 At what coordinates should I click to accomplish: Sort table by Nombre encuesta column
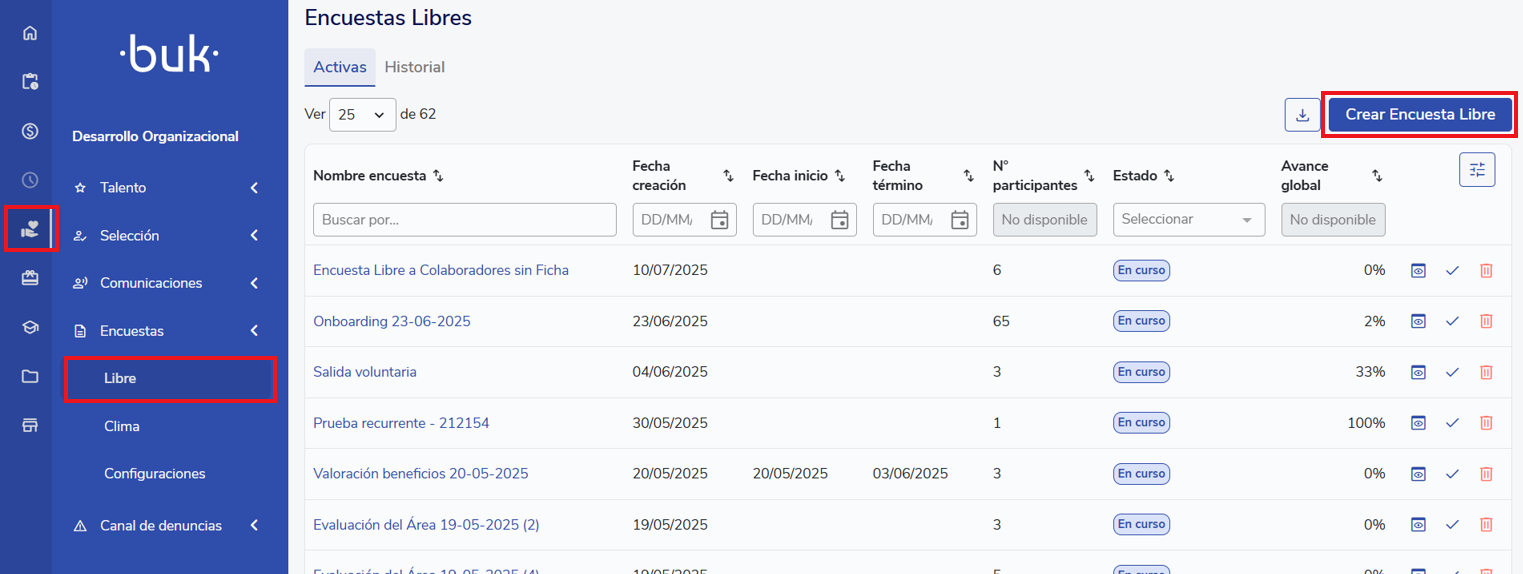438,176
